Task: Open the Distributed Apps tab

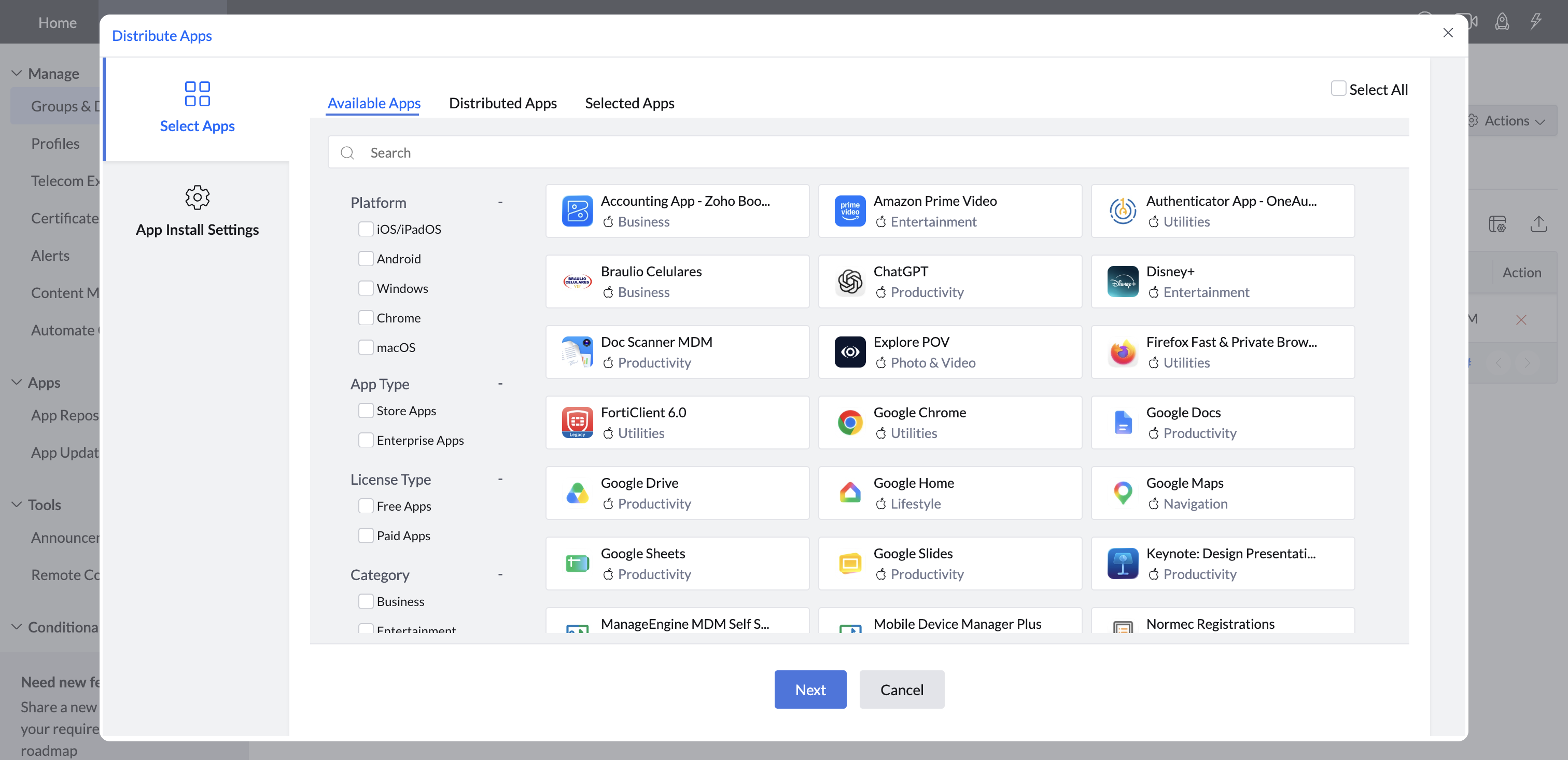Action: pyautogui.click(x=503, y=103)
